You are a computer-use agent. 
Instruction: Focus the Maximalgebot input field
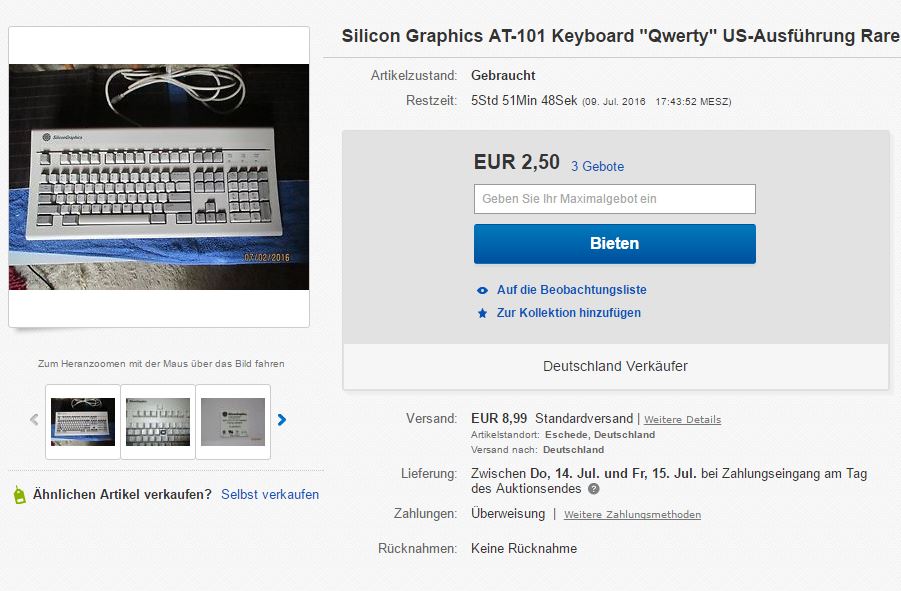614,199
